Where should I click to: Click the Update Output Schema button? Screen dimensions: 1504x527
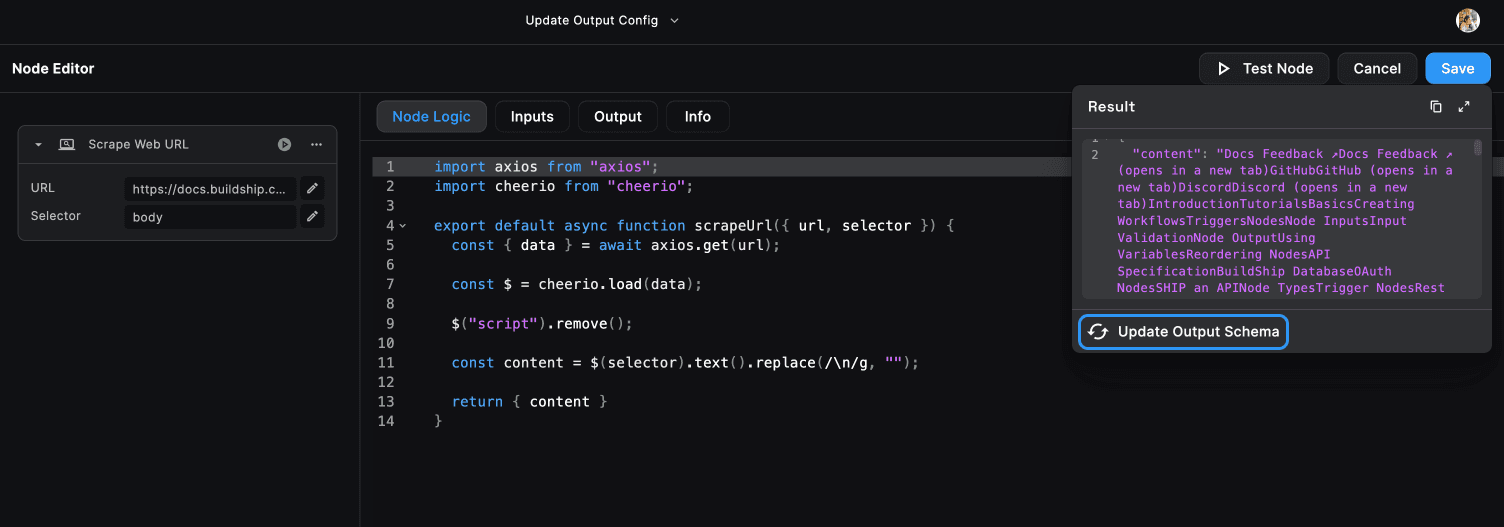click(x=1183, y=332)
